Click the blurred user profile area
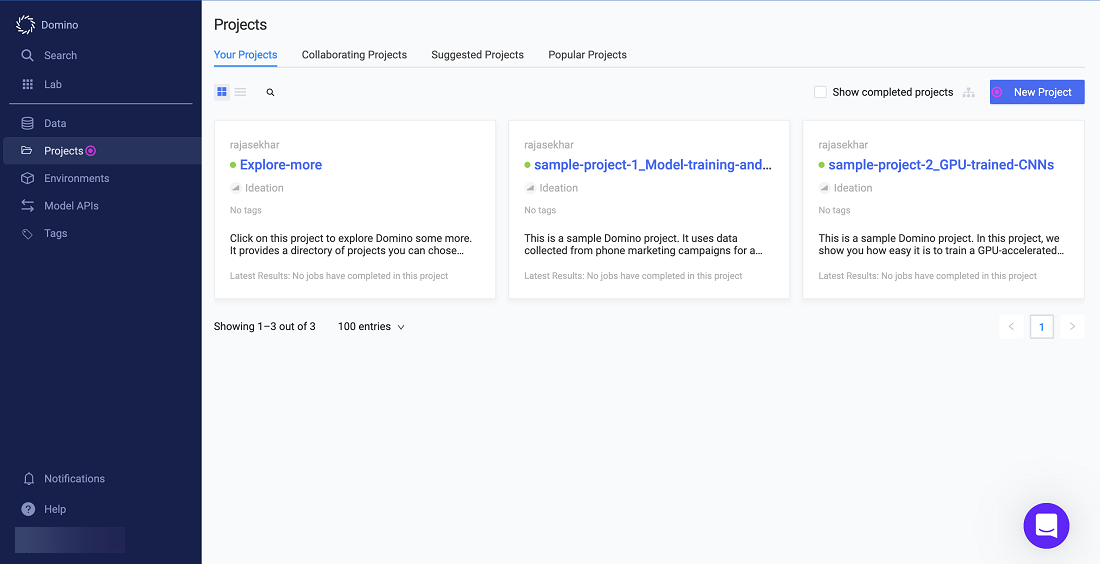The width and height of the screenshot is (1100, 564). [70, 540]
